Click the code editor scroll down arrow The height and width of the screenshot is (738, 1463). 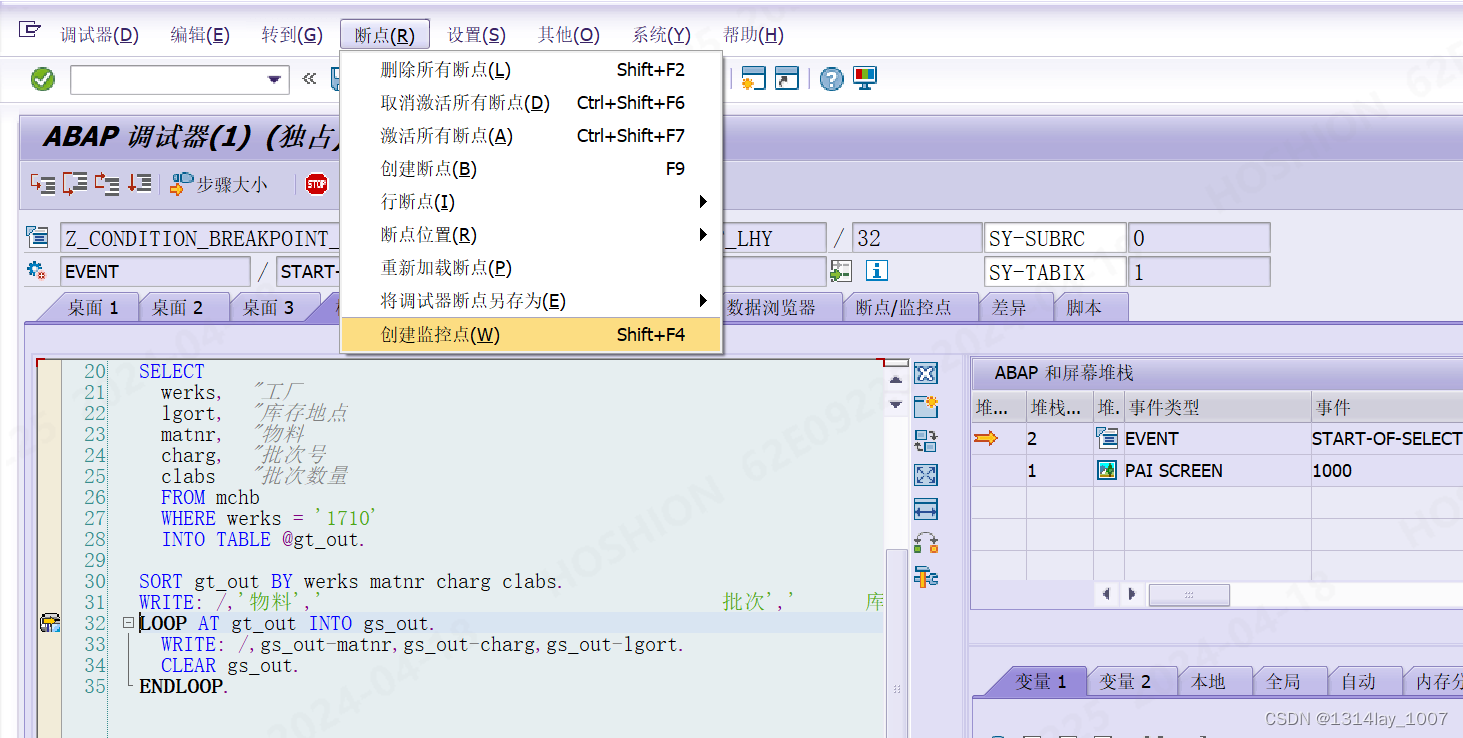[x=896, y=405]
